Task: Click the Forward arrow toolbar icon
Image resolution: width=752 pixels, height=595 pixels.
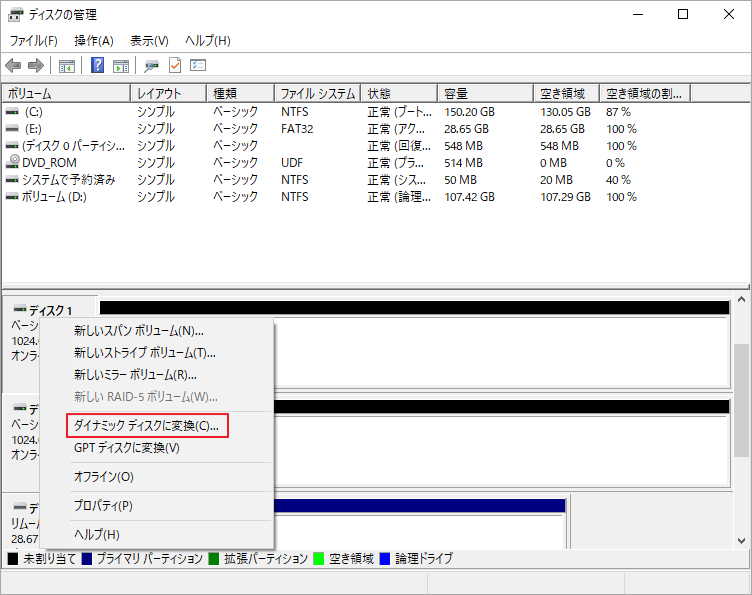Action: coord(36,65)
